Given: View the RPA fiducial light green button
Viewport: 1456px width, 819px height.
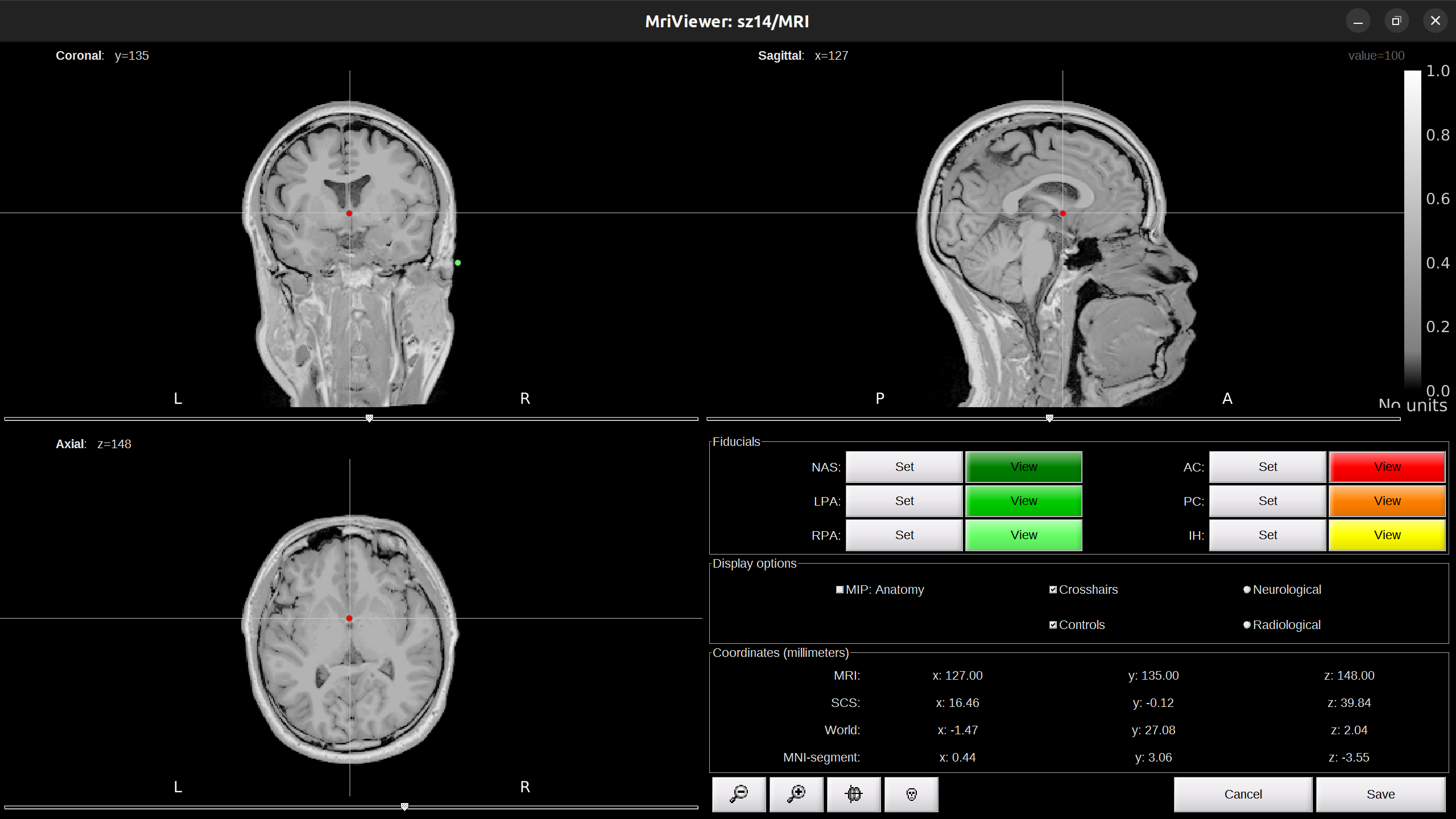Looking at the screenshot, I should tap(1024, 535).
